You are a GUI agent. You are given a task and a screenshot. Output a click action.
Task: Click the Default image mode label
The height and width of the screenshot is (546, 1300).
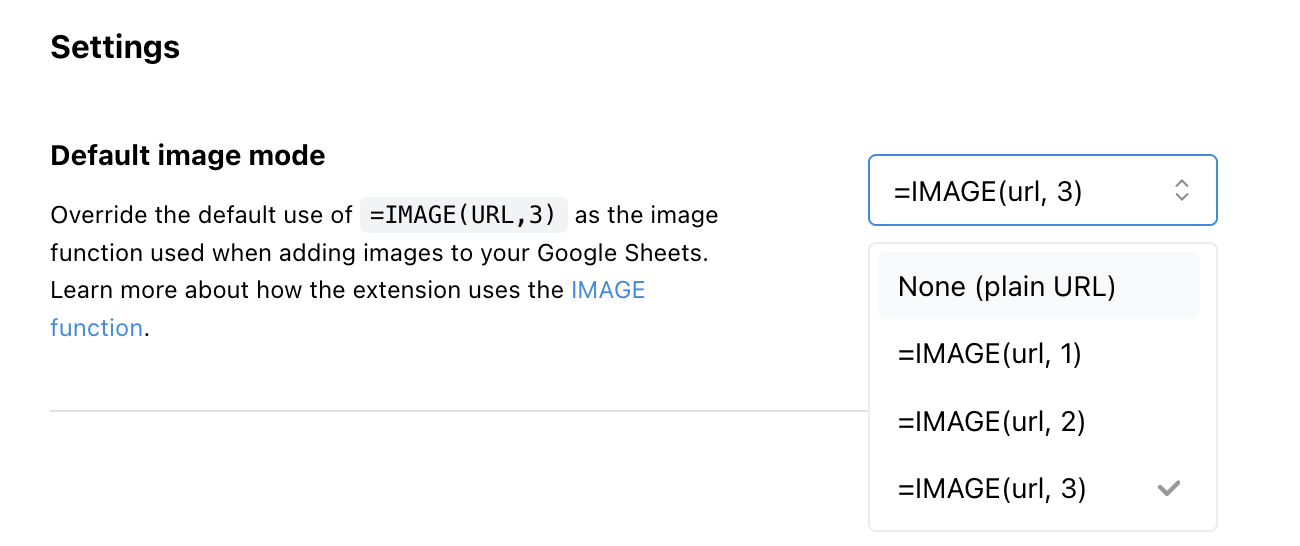pyautogui.click(x=188, y=156)
